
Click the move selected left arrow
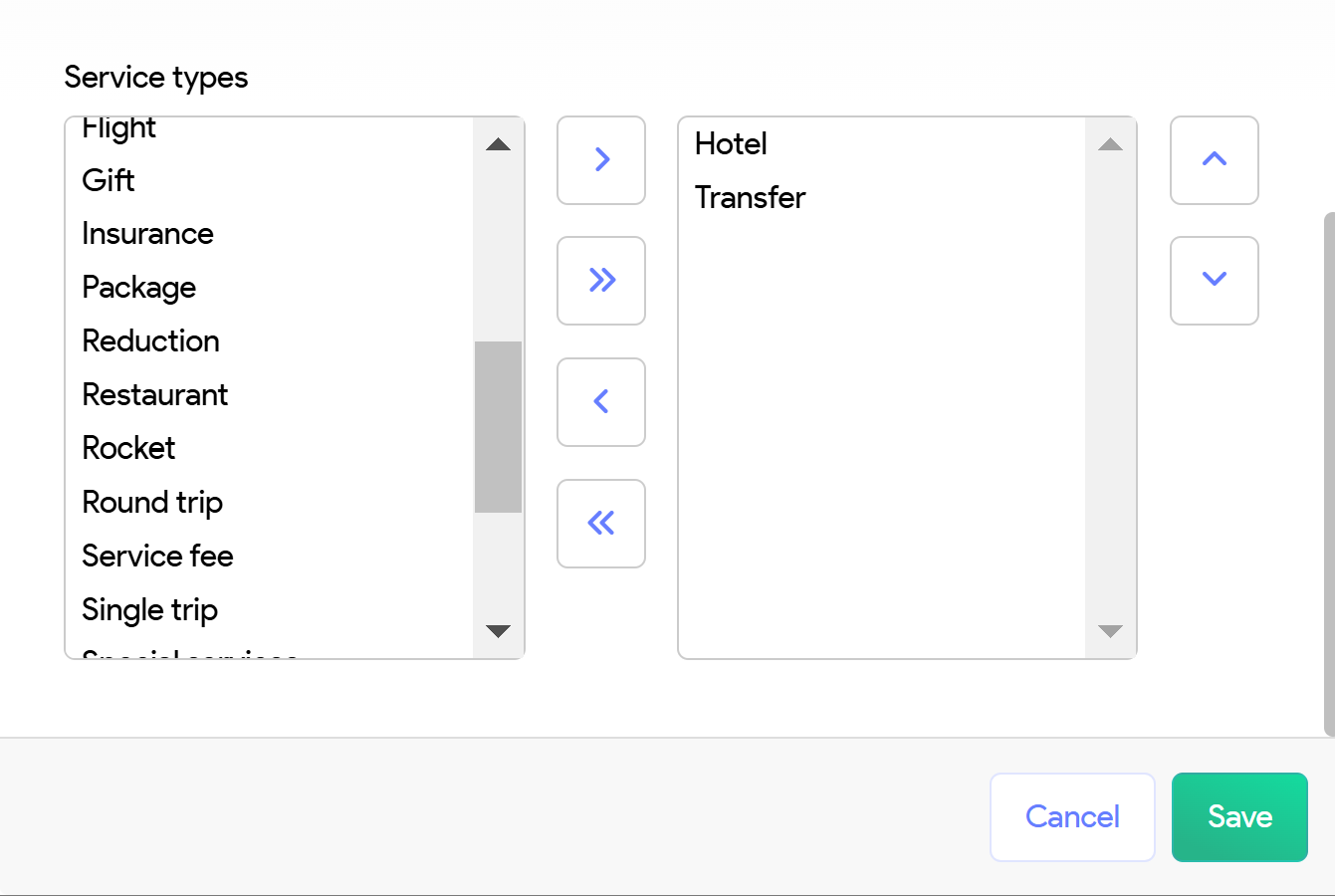pyautogui.click(x=601, y=402)
